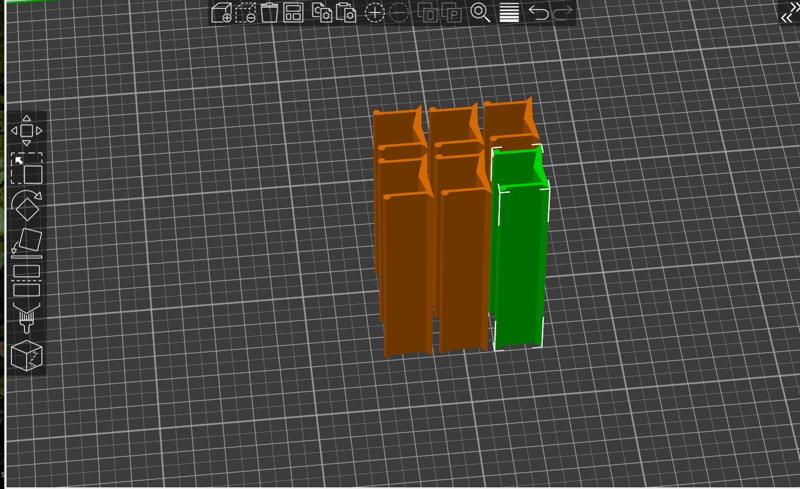The image size is (800, 489).
Task: Click the trash can delete icon
Action: click(269, 13)
